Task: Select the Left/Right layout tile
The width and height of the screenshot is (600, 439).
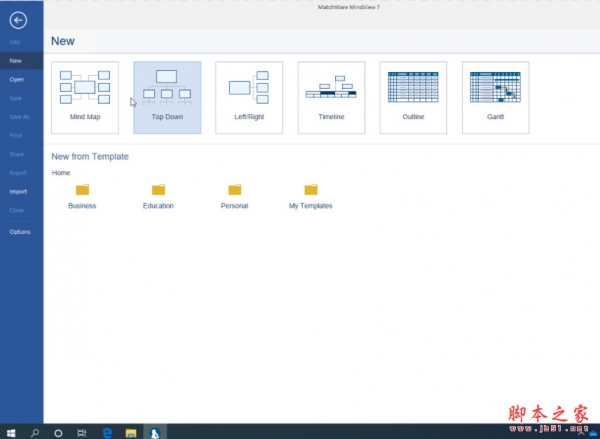Action: (x=249, y=98)
